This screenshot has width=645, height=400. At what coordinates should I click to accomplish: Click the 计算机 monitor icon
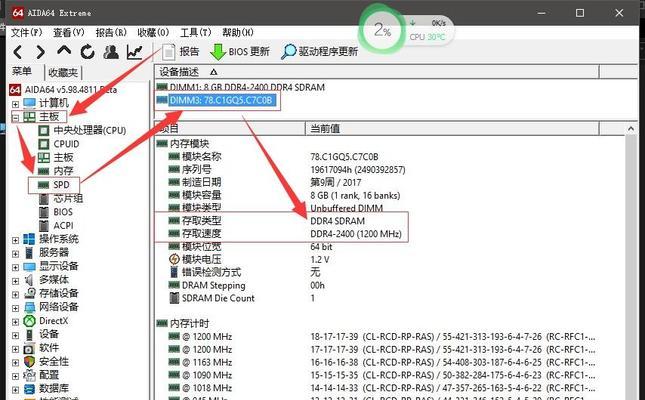click(x=30, y=103)
